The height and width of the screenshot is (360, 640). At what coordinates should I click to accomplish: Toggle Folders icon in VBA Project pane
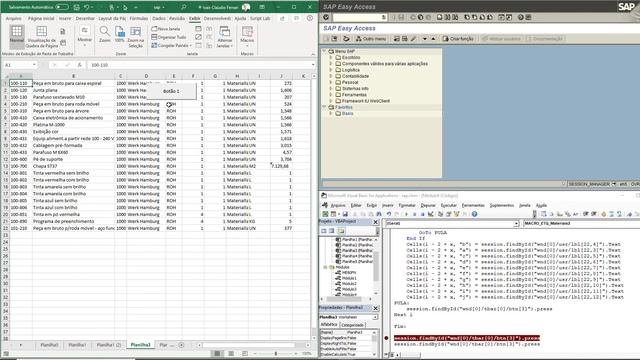pyautogui.click(x=340, y=231)
